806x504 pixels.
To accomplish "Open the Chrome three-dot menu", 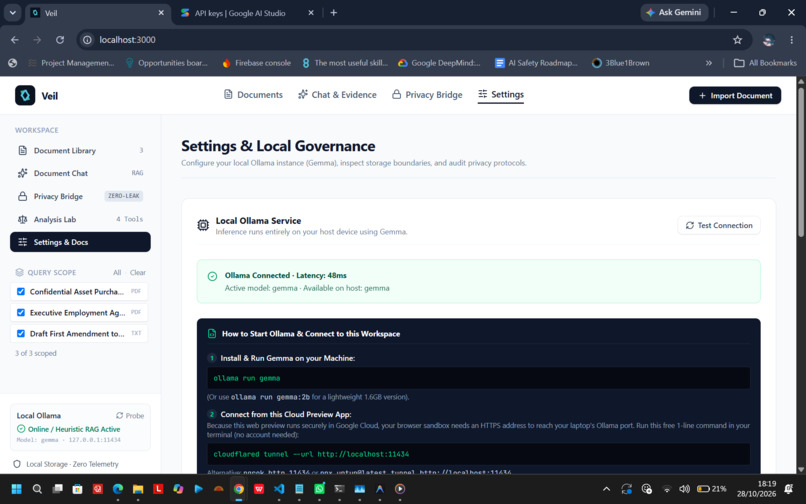I will (791, 40).
